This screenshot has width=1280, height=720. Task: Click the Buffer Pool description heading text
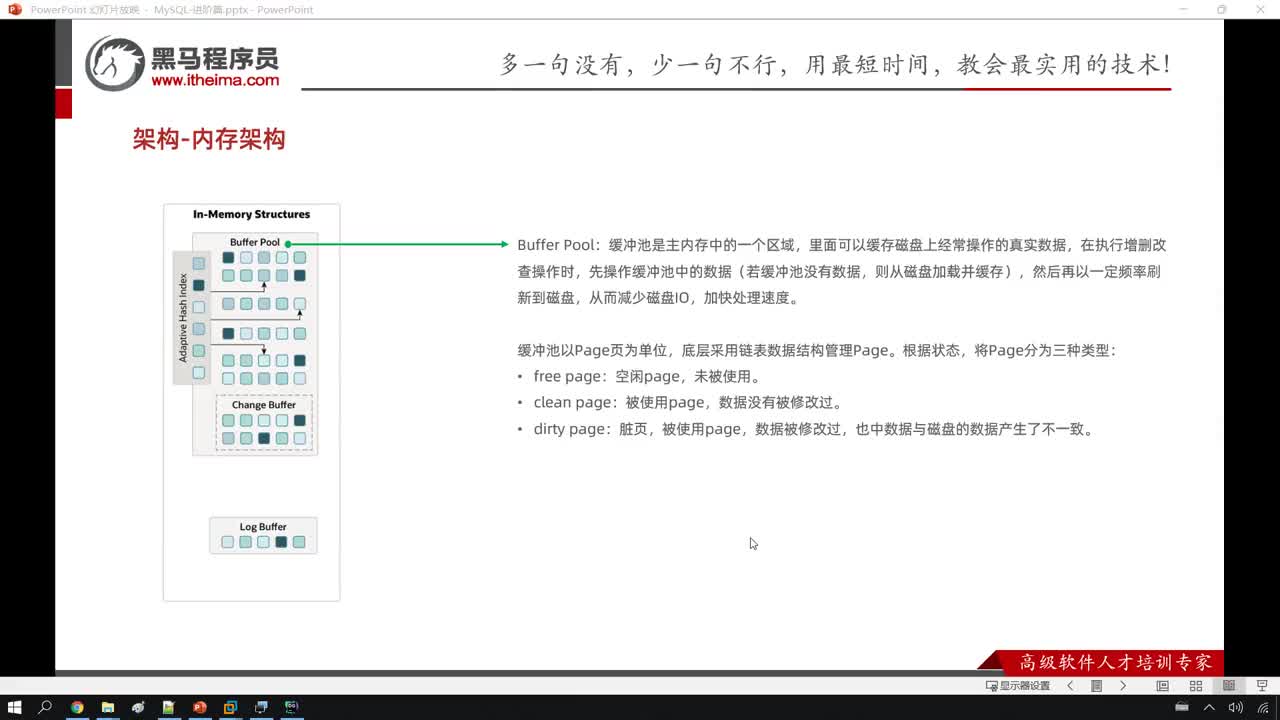556,245
